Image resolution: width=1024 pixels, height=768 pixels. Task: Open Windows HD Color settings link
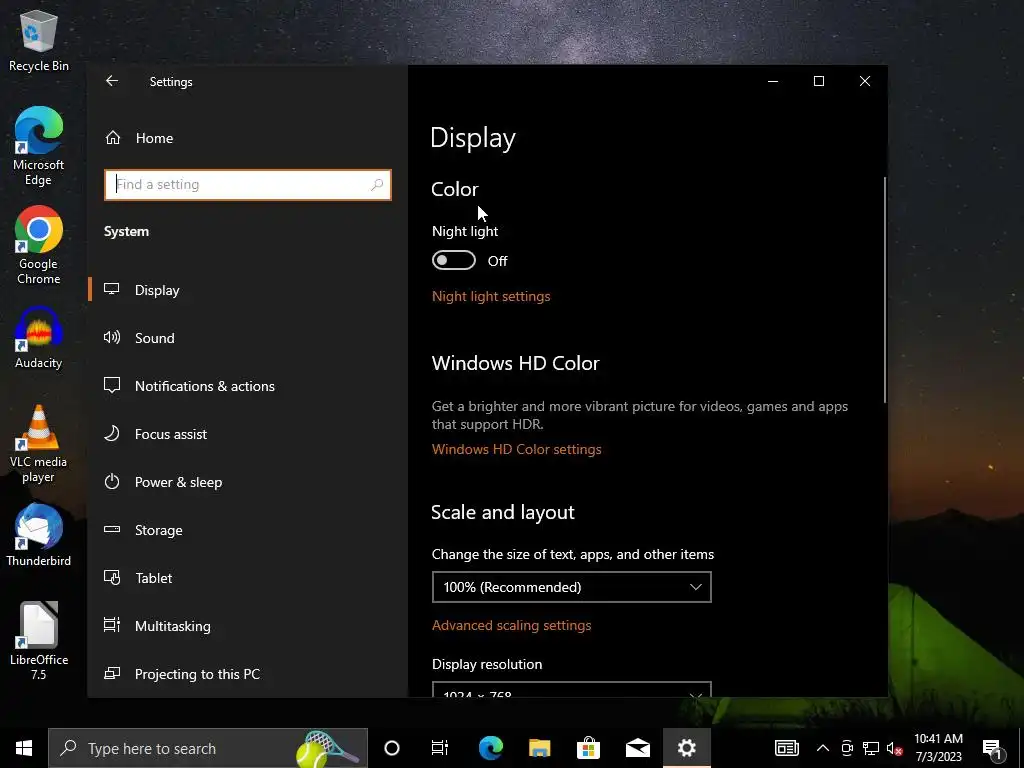(x=517, y=449)
